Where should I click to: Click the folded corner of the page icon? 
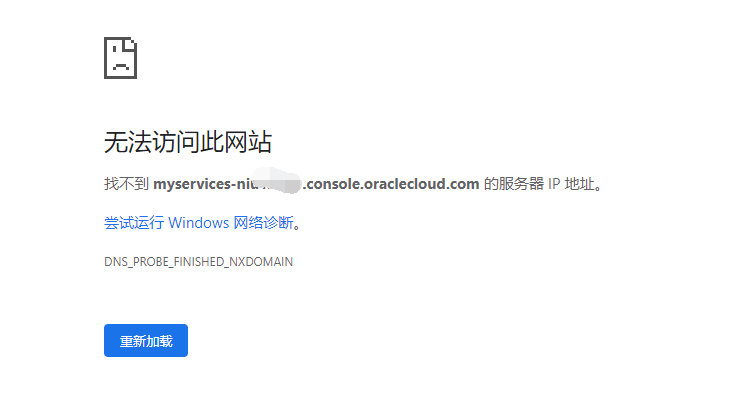[131, 46]
